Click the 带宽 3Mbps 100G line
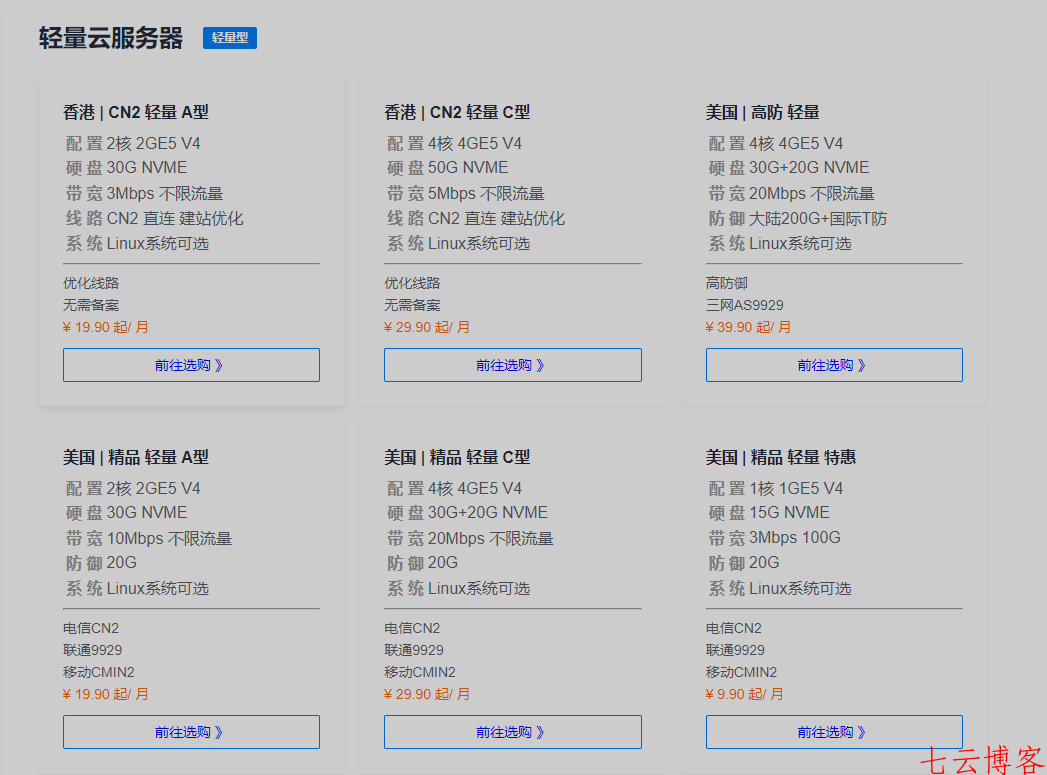Screen dimensions: 1047x775 pyautogui.click(x=774, y=538)
